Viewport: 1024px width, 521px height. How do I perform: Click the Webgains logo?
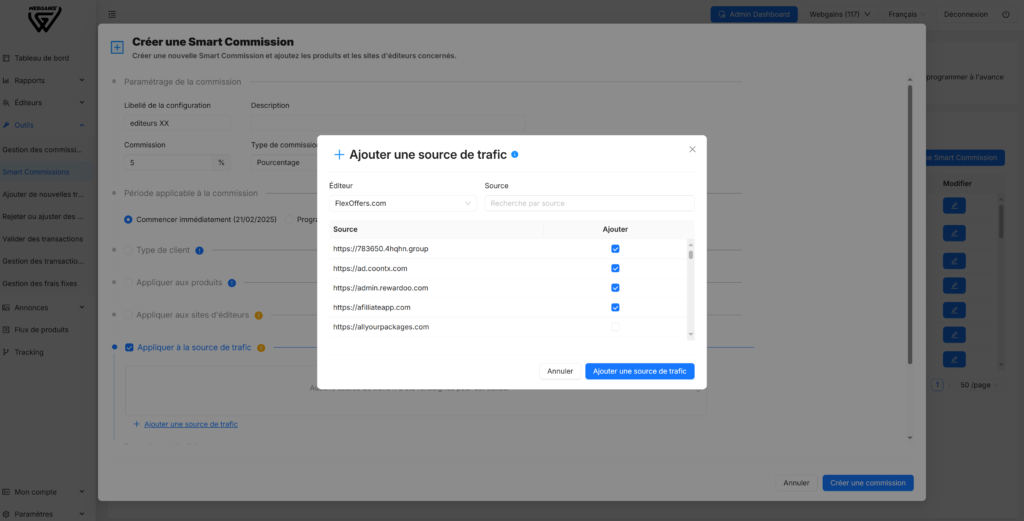44,18
